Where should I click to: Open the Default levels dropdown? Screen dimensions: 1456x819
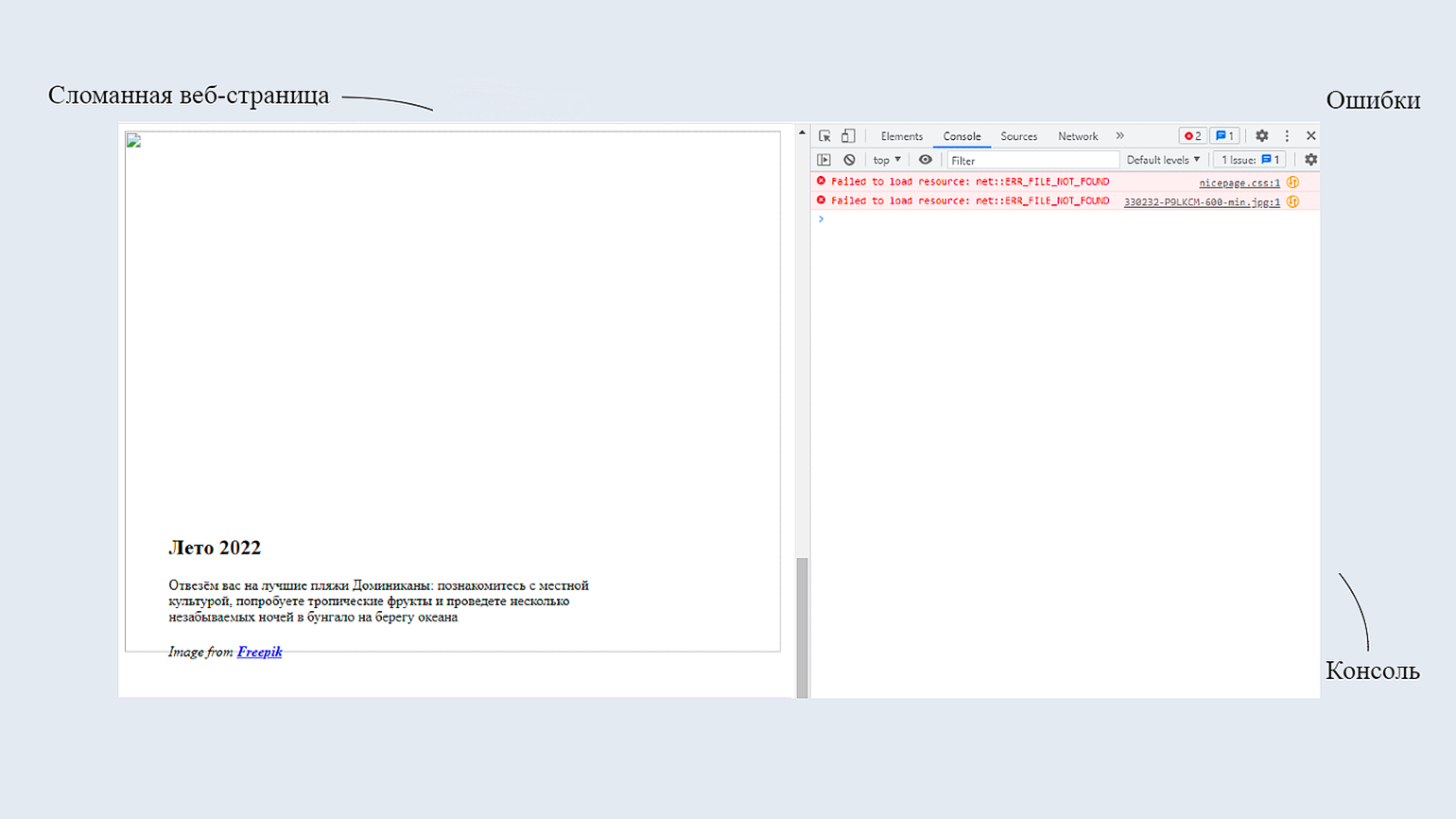[x=1163, y=160]
